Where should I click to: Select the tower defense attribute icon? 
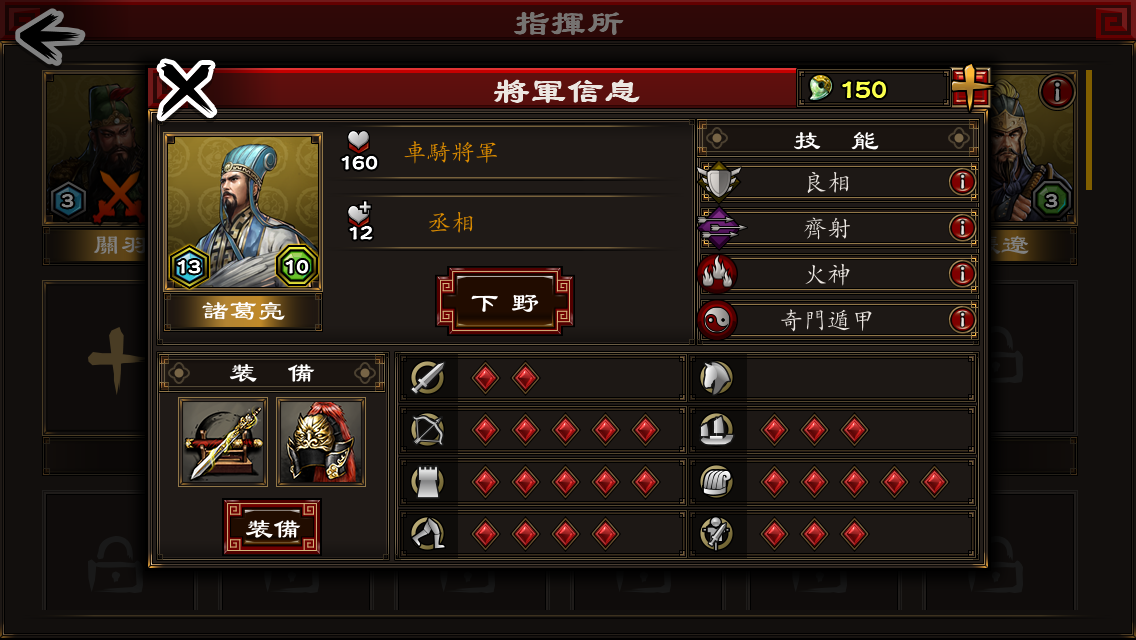(x=427, y=482)
